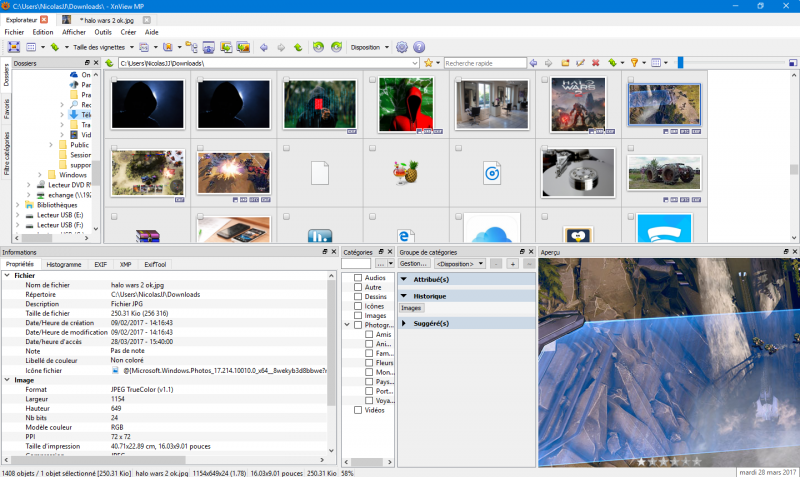Switch to halo wars 2 ok.jpg tab

pyautogui.click(x=106, y=20)
